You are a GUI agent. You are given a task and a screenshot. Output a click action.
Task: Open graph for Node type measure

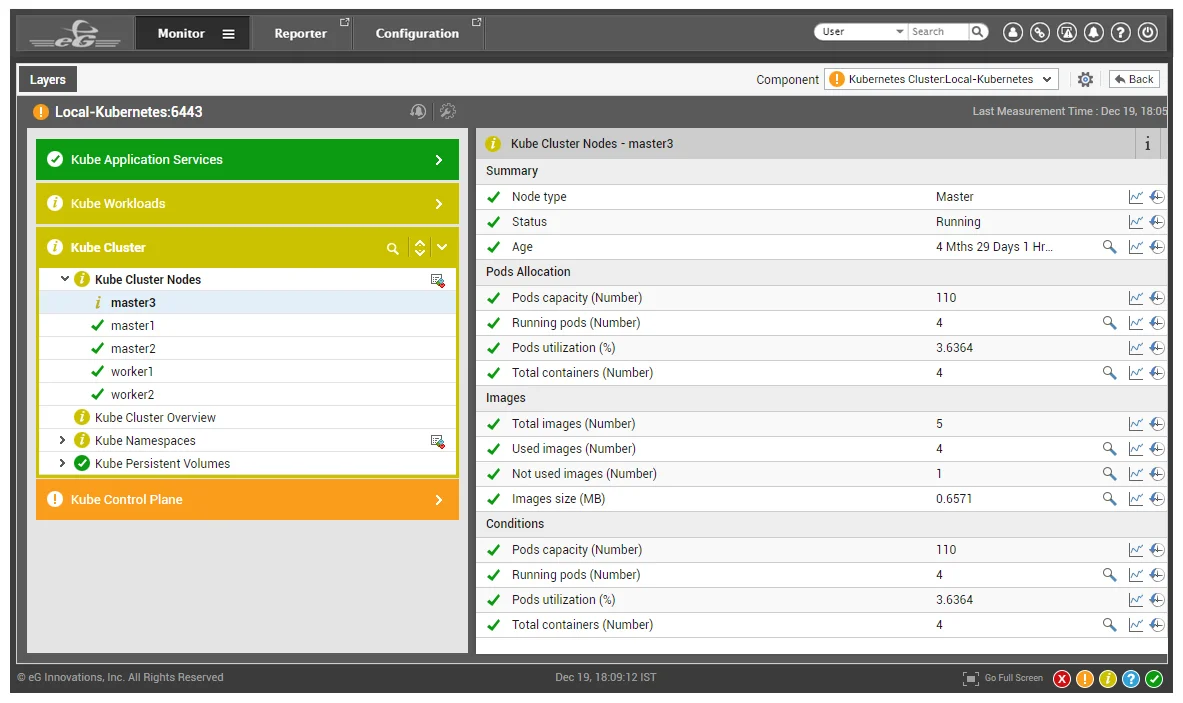(x=1135, y=197)
